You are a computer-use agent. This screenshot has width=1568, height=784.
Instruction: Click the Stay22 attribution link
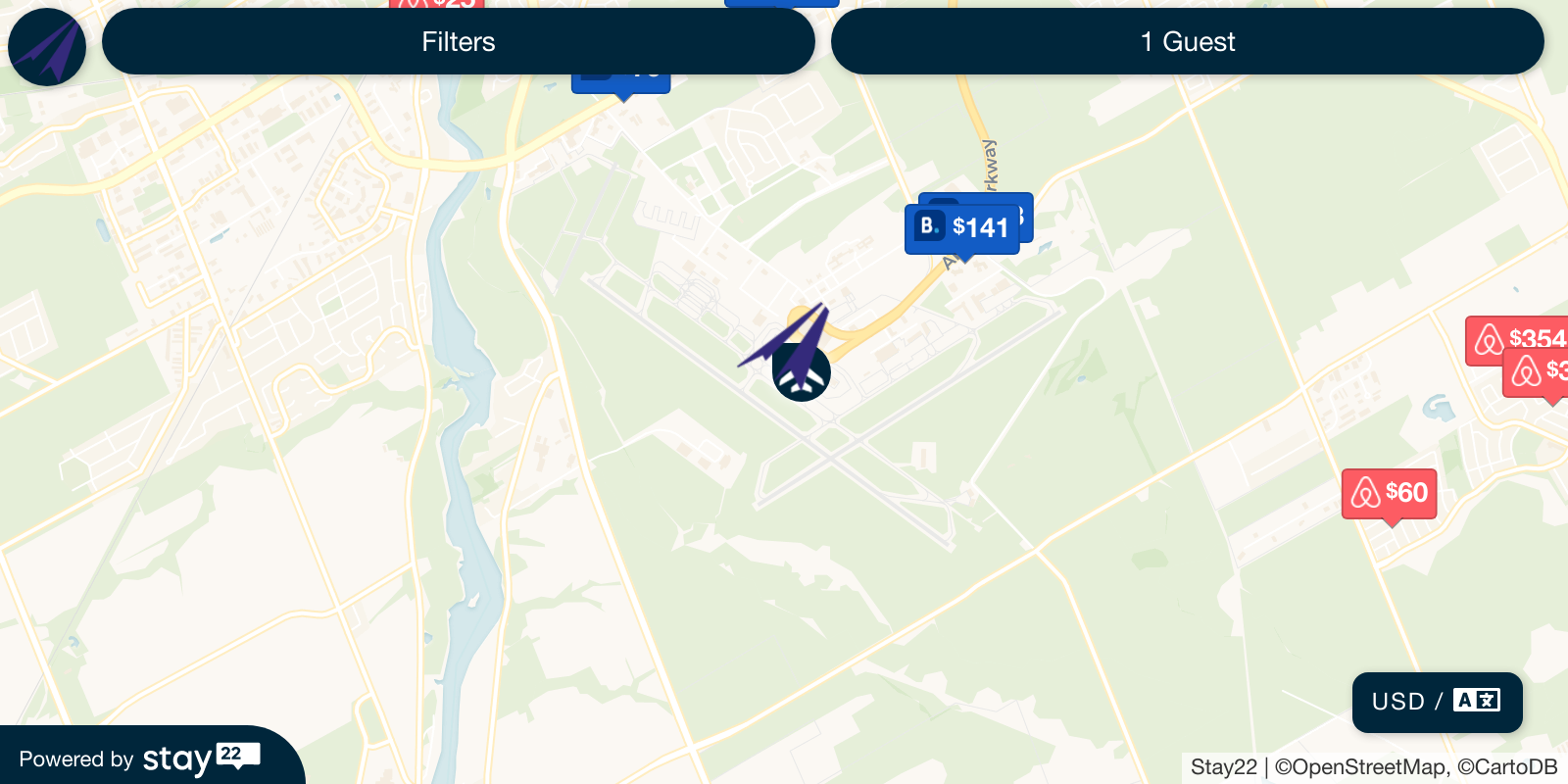(x=1223, y=767)
